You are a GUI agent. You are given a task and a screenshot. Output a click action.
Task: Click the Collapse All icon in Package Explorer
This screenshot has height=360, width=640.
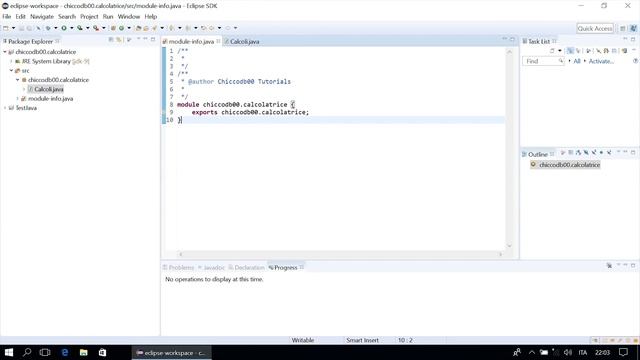(x=111, y=40)
